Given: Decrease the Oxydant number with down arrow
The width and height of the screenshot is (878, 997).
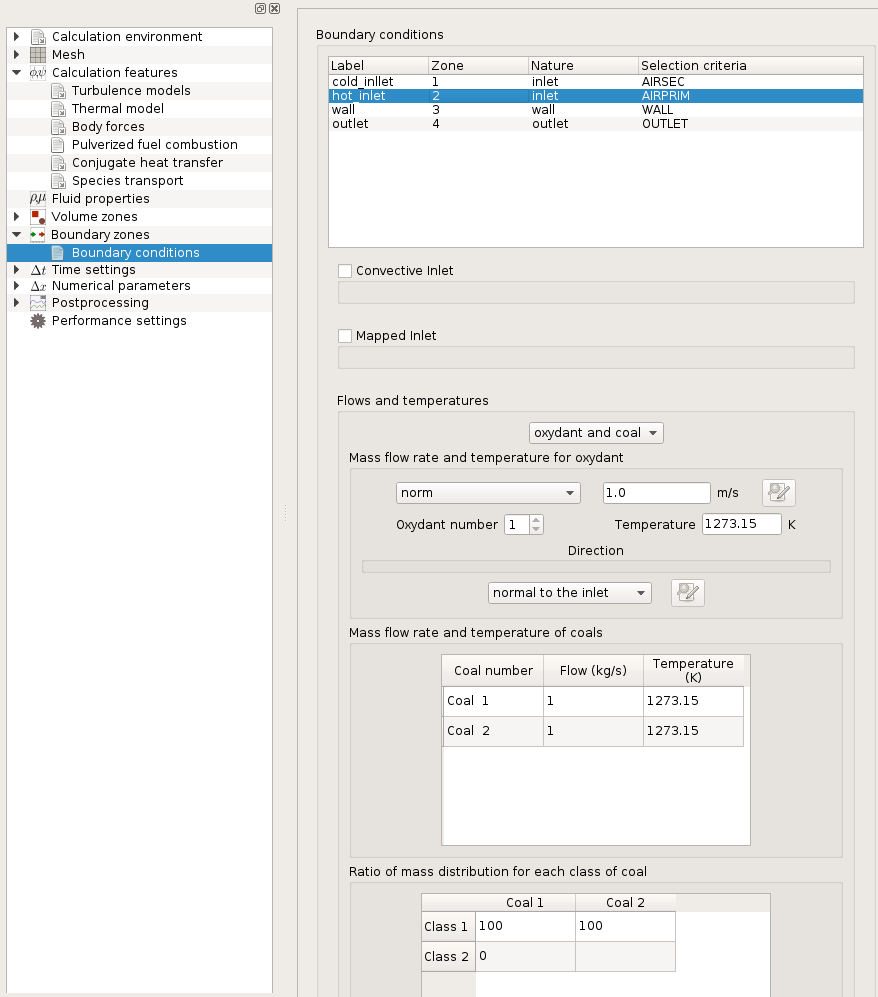Looking at the screenshot, I should coord(537,529).
